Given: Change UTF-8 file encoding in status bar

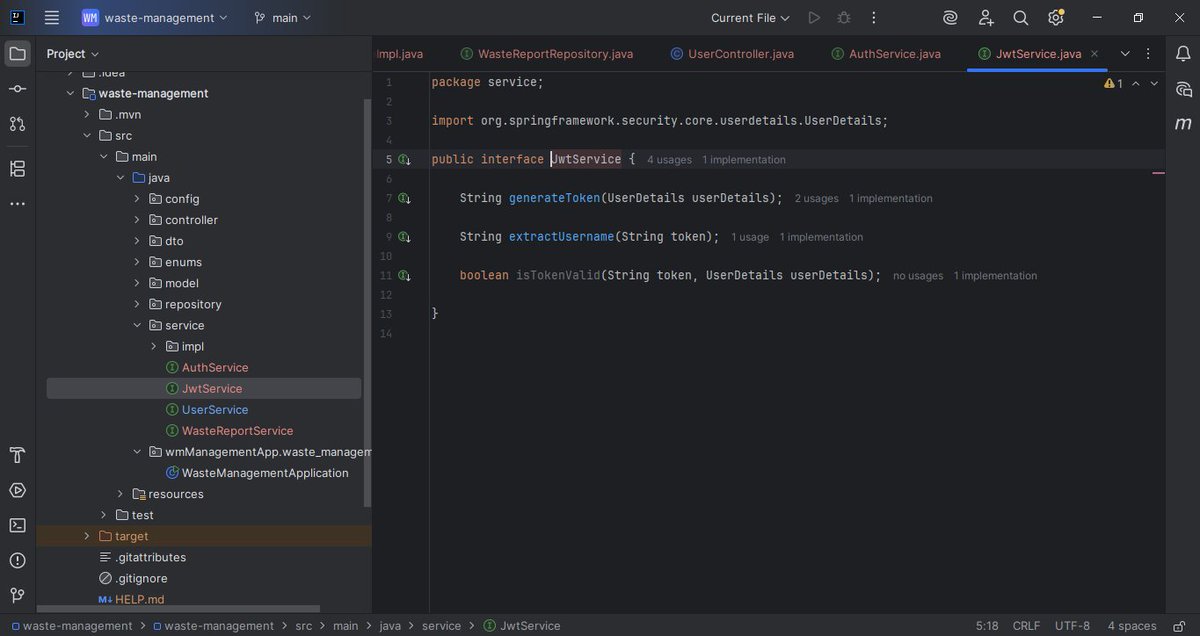Looking at the screenshot, I should 1072,626.
